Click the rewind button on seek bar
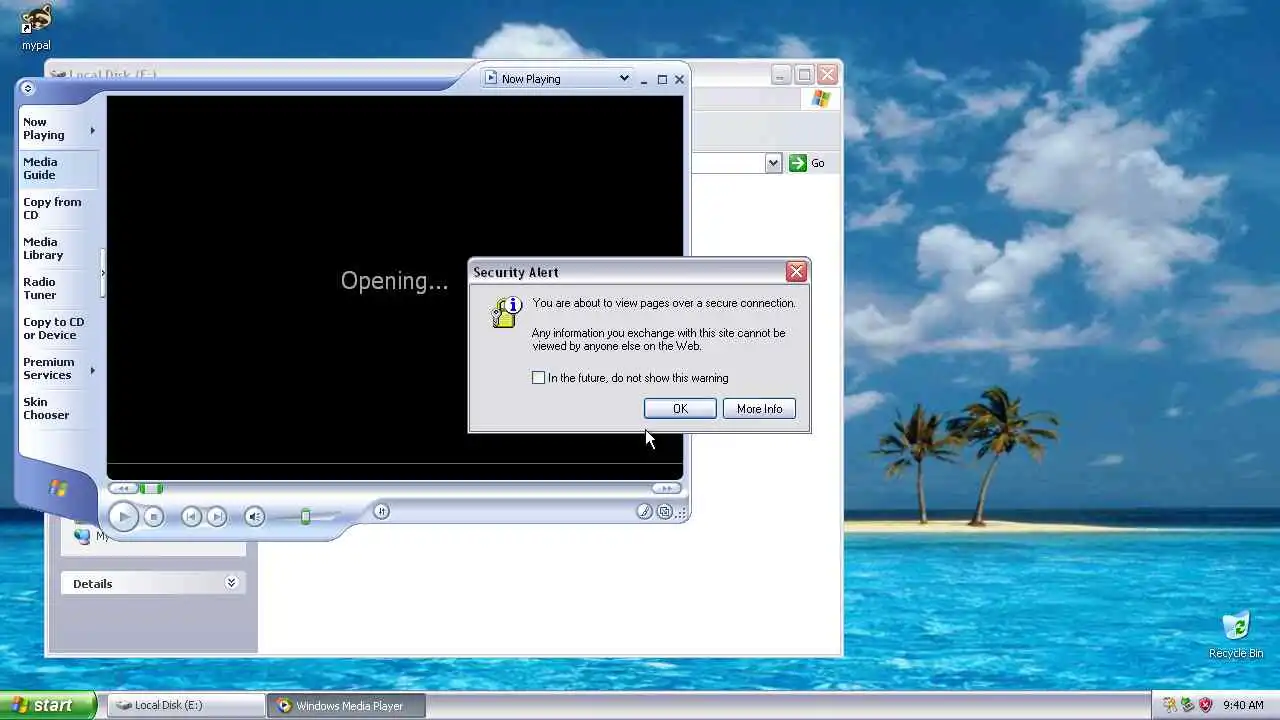This screenshot has height=720, width=1280. (122, 488)
